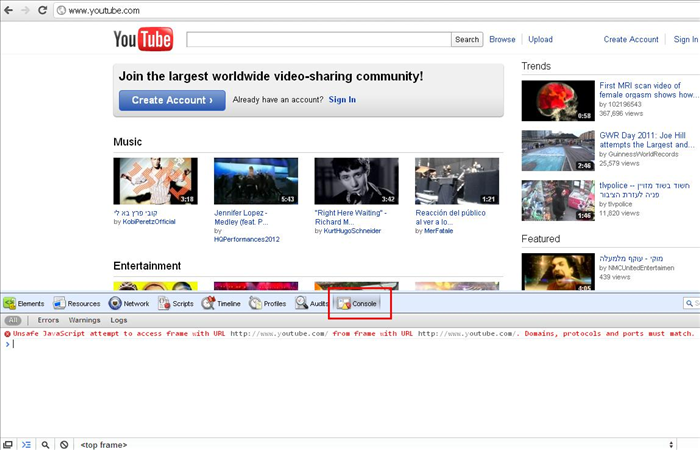Click the KurtHugoSchneider channel link

point(352,231)
